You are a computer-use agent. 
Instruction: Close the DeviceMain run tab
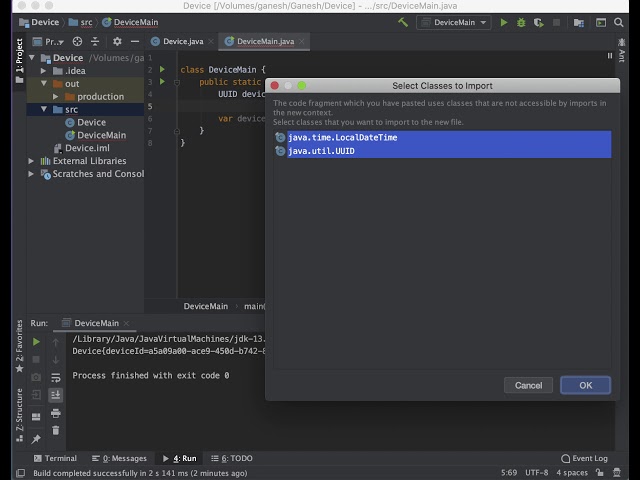tap(127, 323)
